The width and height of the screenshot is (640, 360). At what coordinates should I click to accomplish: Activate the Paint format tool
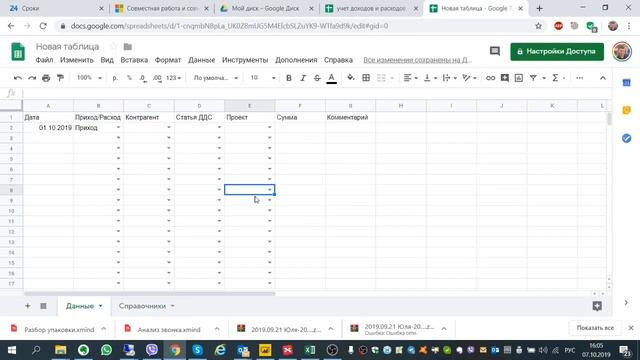60,78
